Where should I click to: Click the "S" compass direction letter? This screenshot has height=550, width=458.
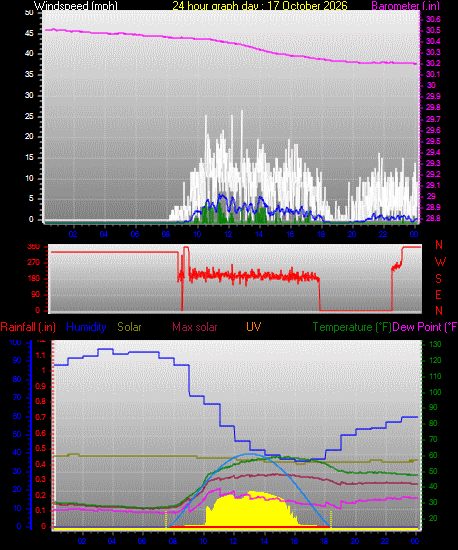click(438, 279)
